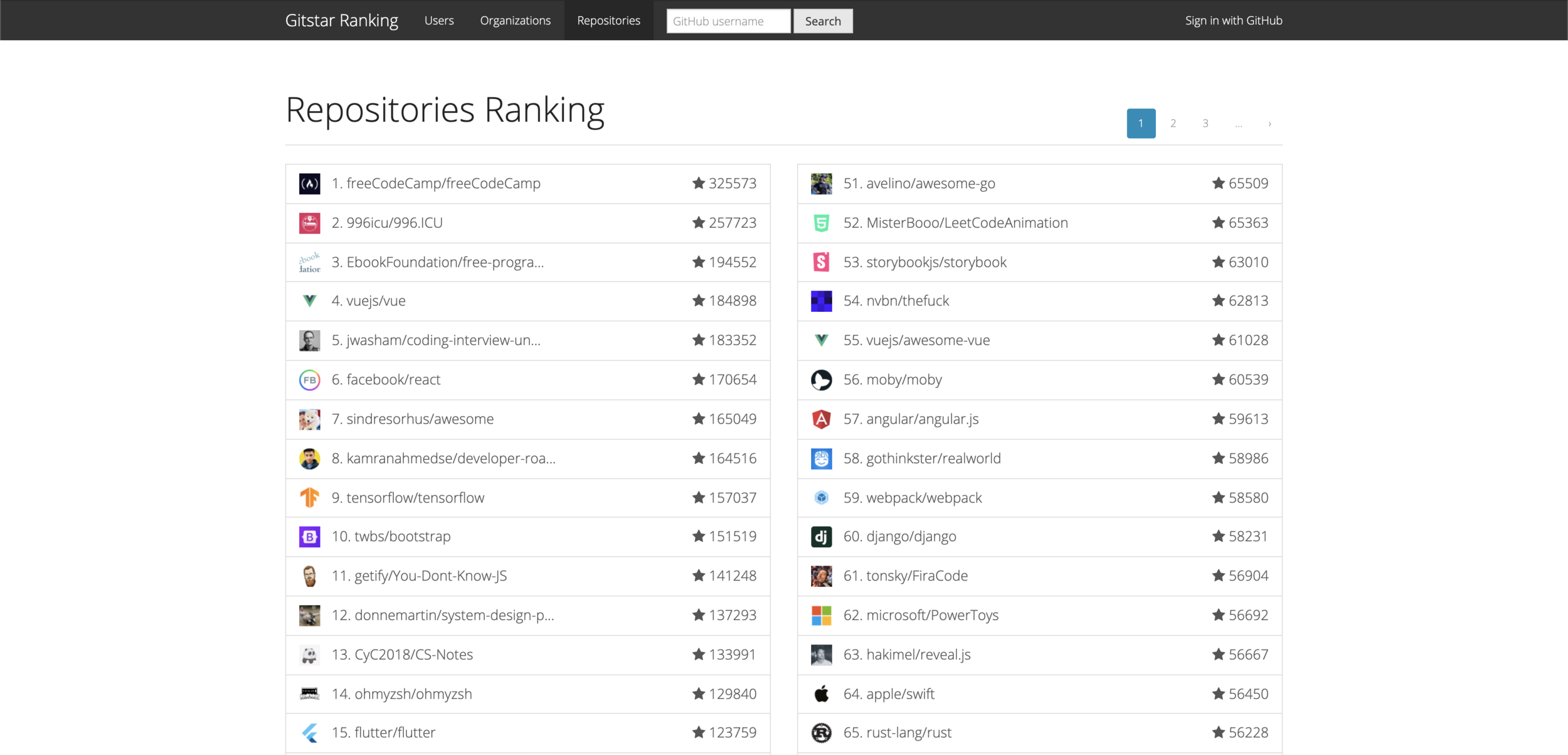Click the Flutter logo icon
1568x755 pixels.
pos(309,732)
